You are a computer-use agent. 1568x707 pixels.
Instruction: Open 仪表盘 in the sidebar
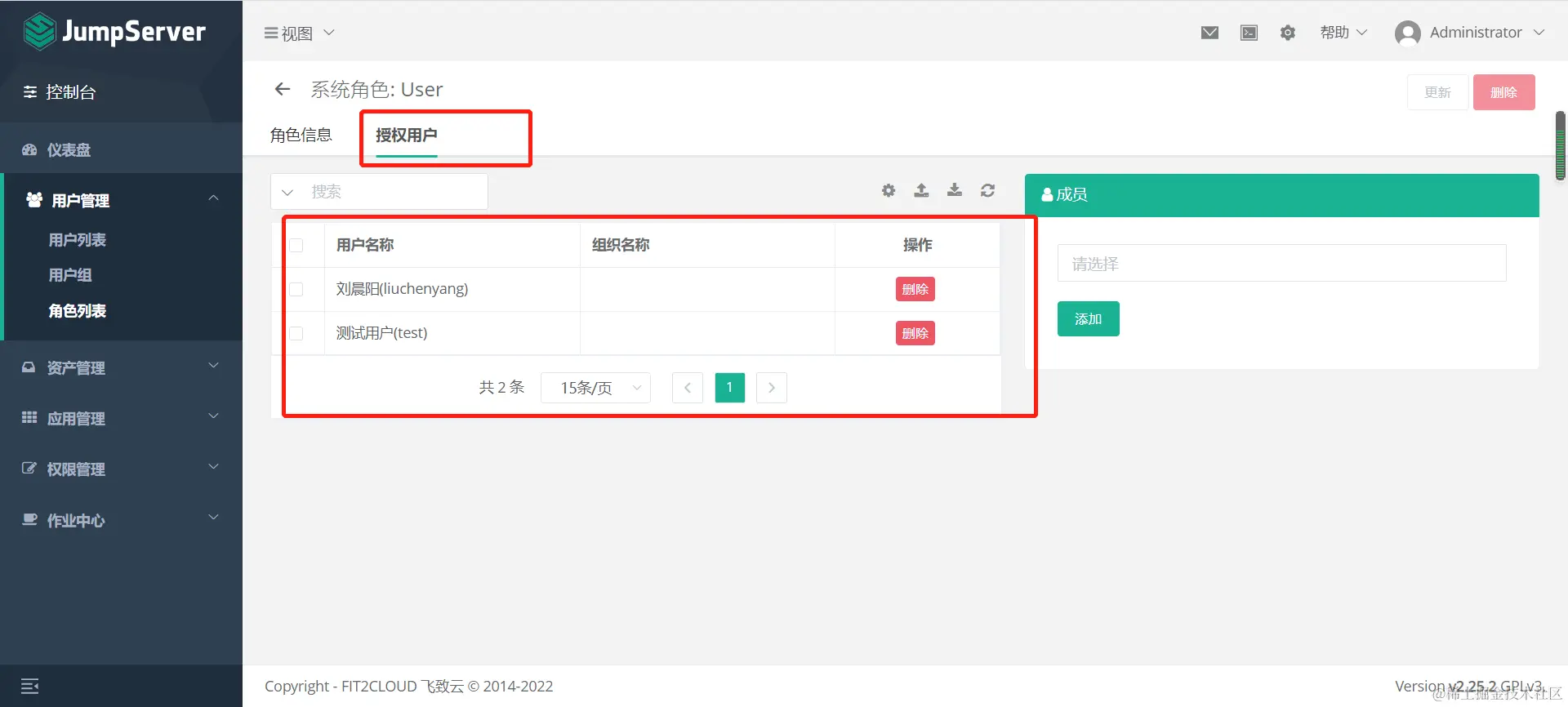(x=69, y=149)
